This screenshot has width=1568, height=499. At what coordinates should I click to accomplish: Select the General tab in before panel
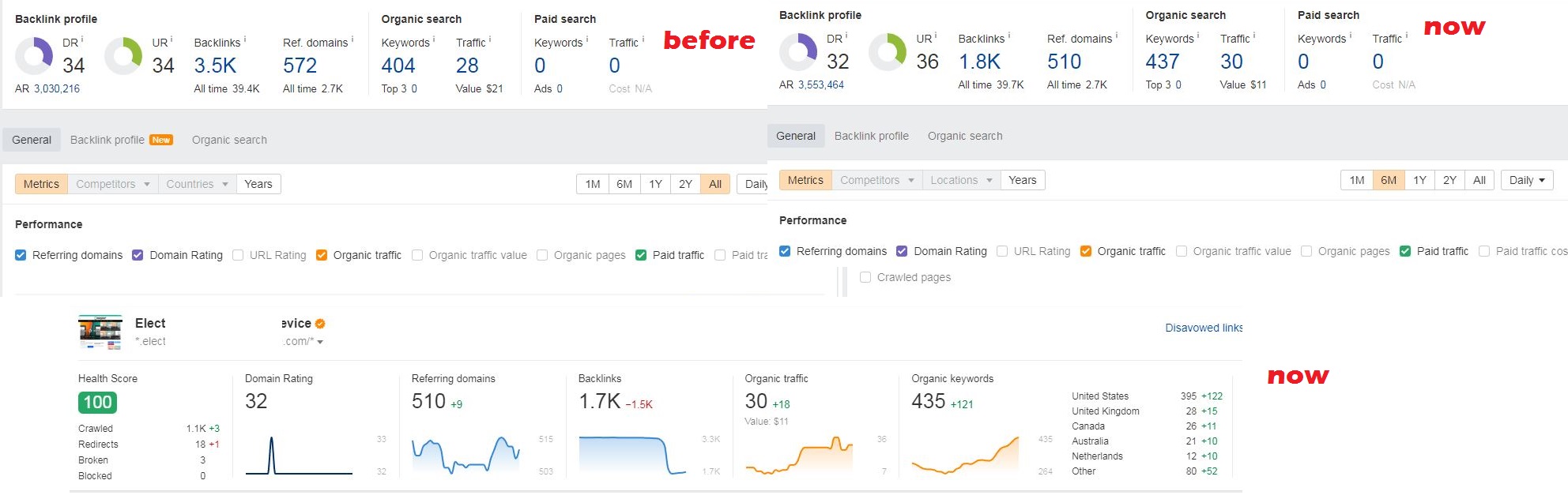click(32, 140)
